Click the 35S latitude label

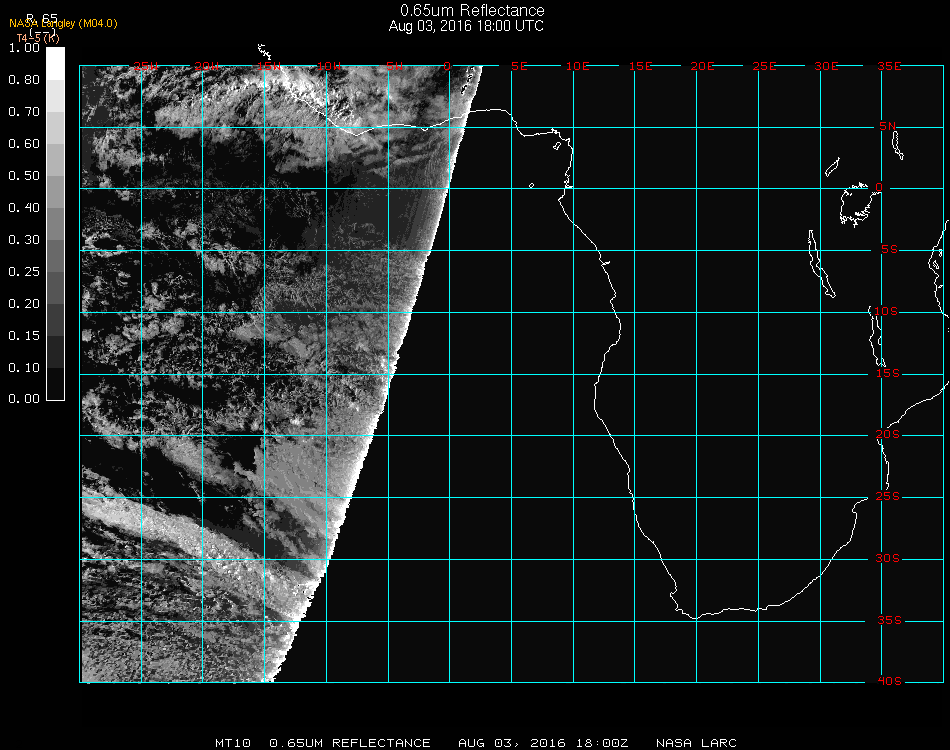pyautogui.click(x=889, y=620)
